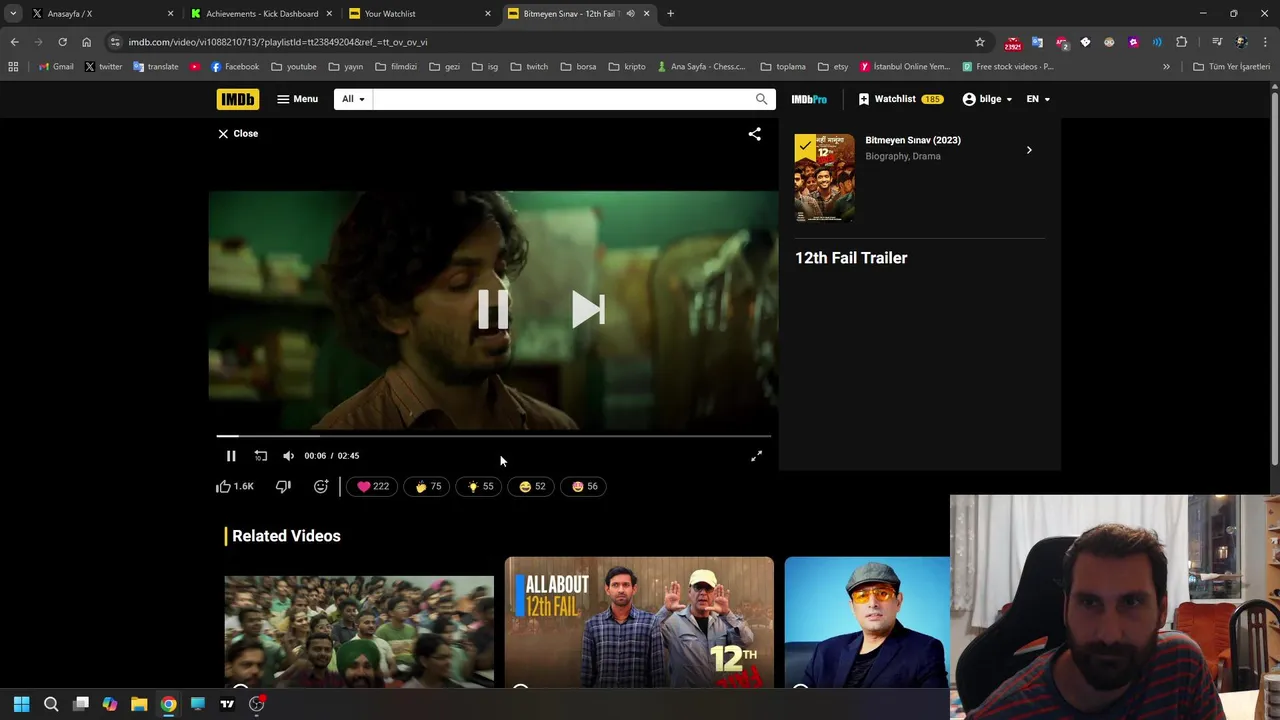Screen dimensions: 1280x720
Task: Go to browser home page
Action: 86,42
